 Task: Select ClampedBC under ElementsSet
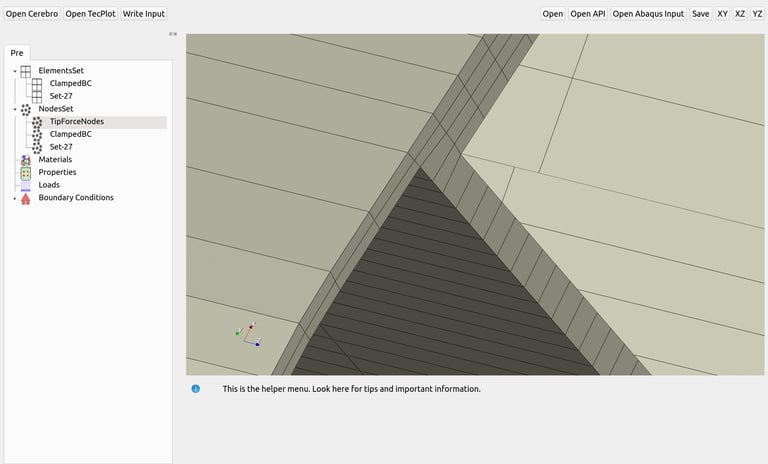pyautogui.click(x=71, y=83)
